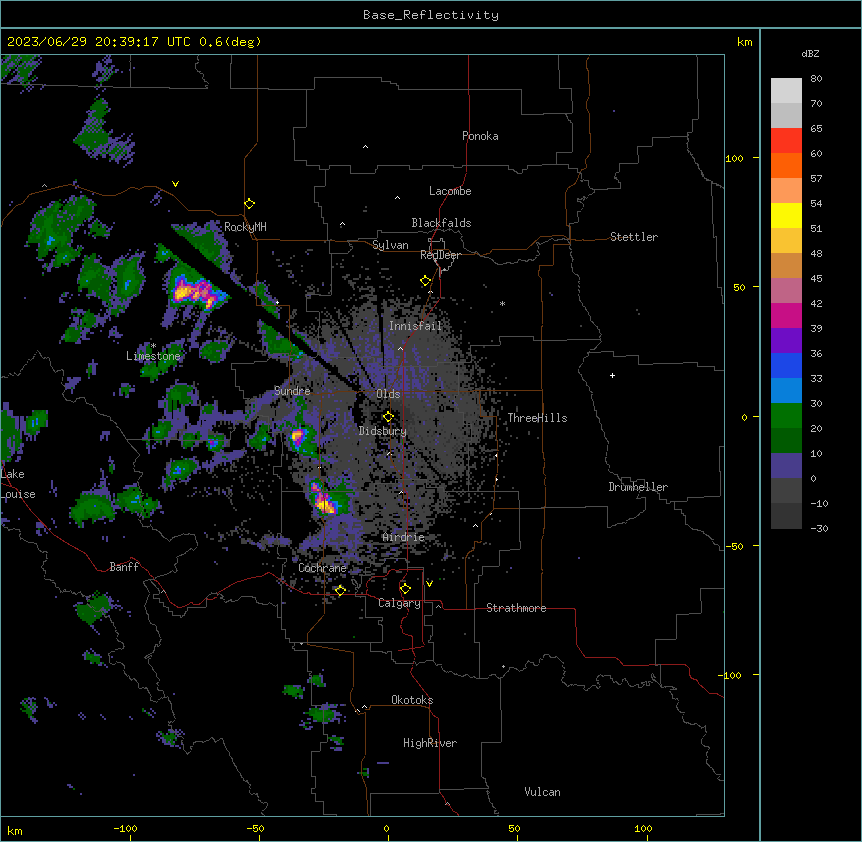This screenshot has width=862, height=842.
Task: Pick the light green 20-30 dBZ legend swatch
Action: 786,416
